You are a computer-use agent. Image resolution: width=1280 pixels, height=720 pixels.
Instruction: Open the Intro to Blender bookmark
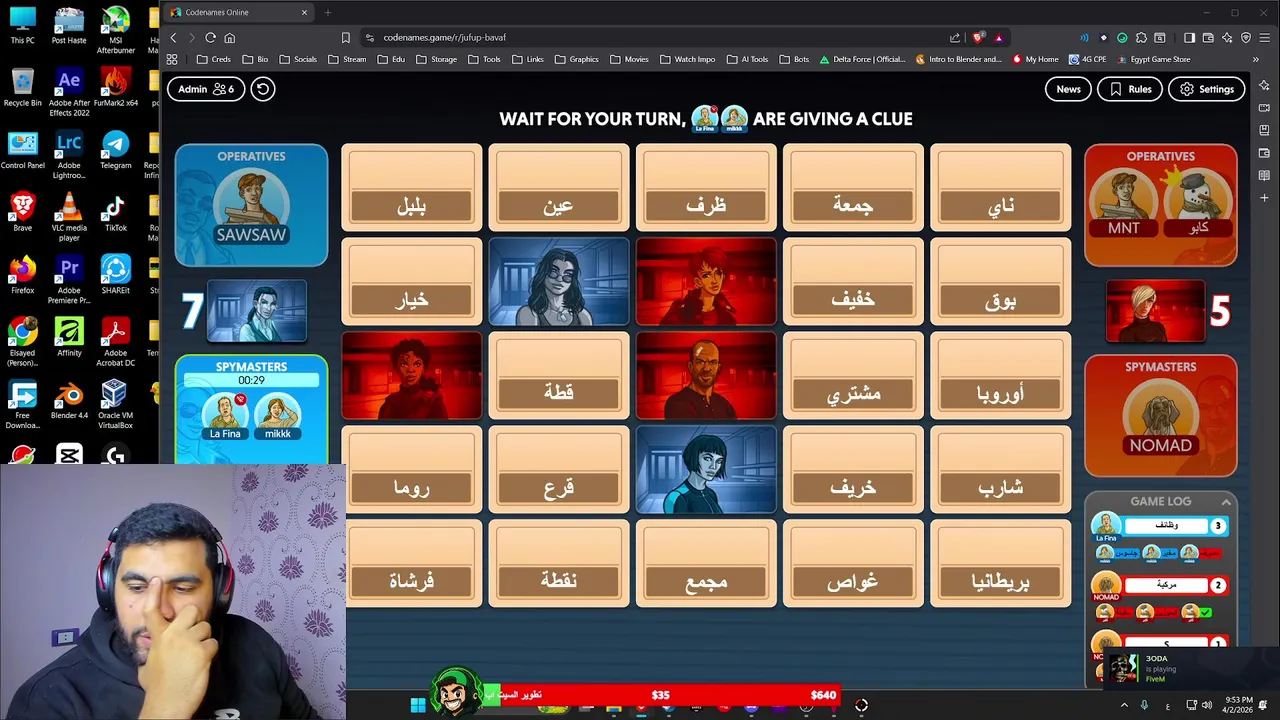pyautogui.click(x=958, y=59)
